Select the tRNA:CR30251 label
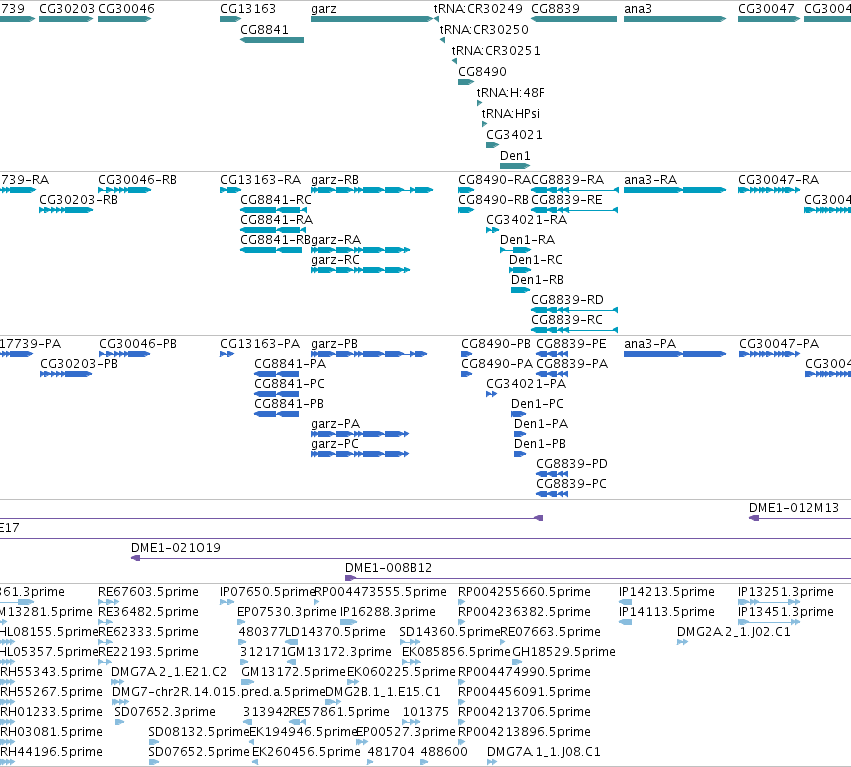Screen dimensions: 851x767 coord(496,50)
